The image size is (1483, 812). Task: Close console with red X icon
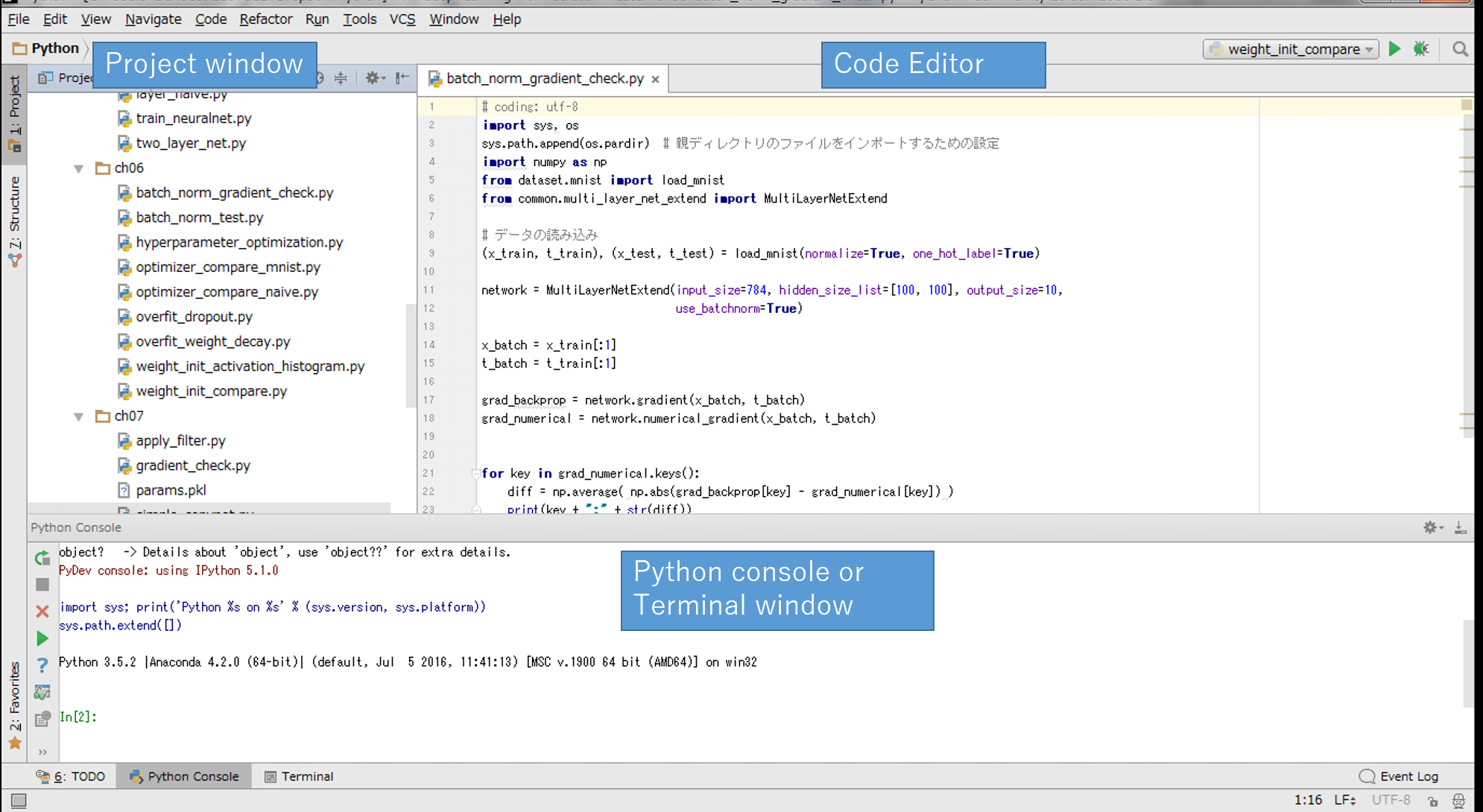click(42, 612)
